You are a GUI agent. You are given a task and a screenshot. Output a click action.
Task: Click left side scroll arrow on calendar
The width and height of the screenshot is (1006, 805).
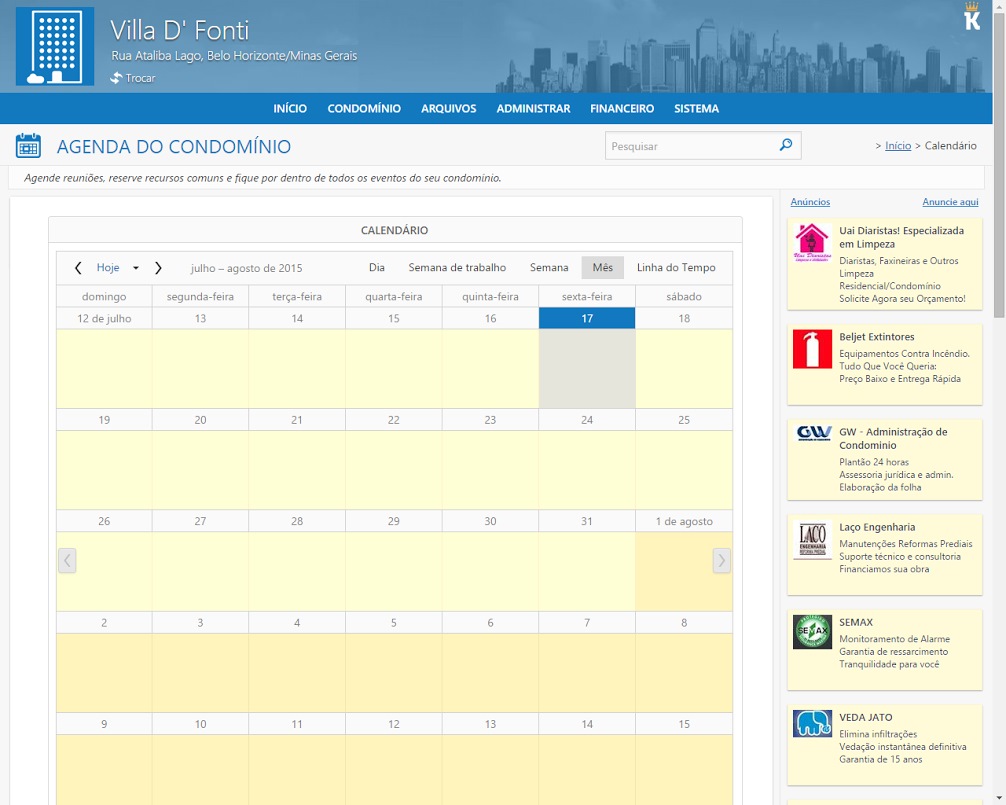tap(67, 560)
